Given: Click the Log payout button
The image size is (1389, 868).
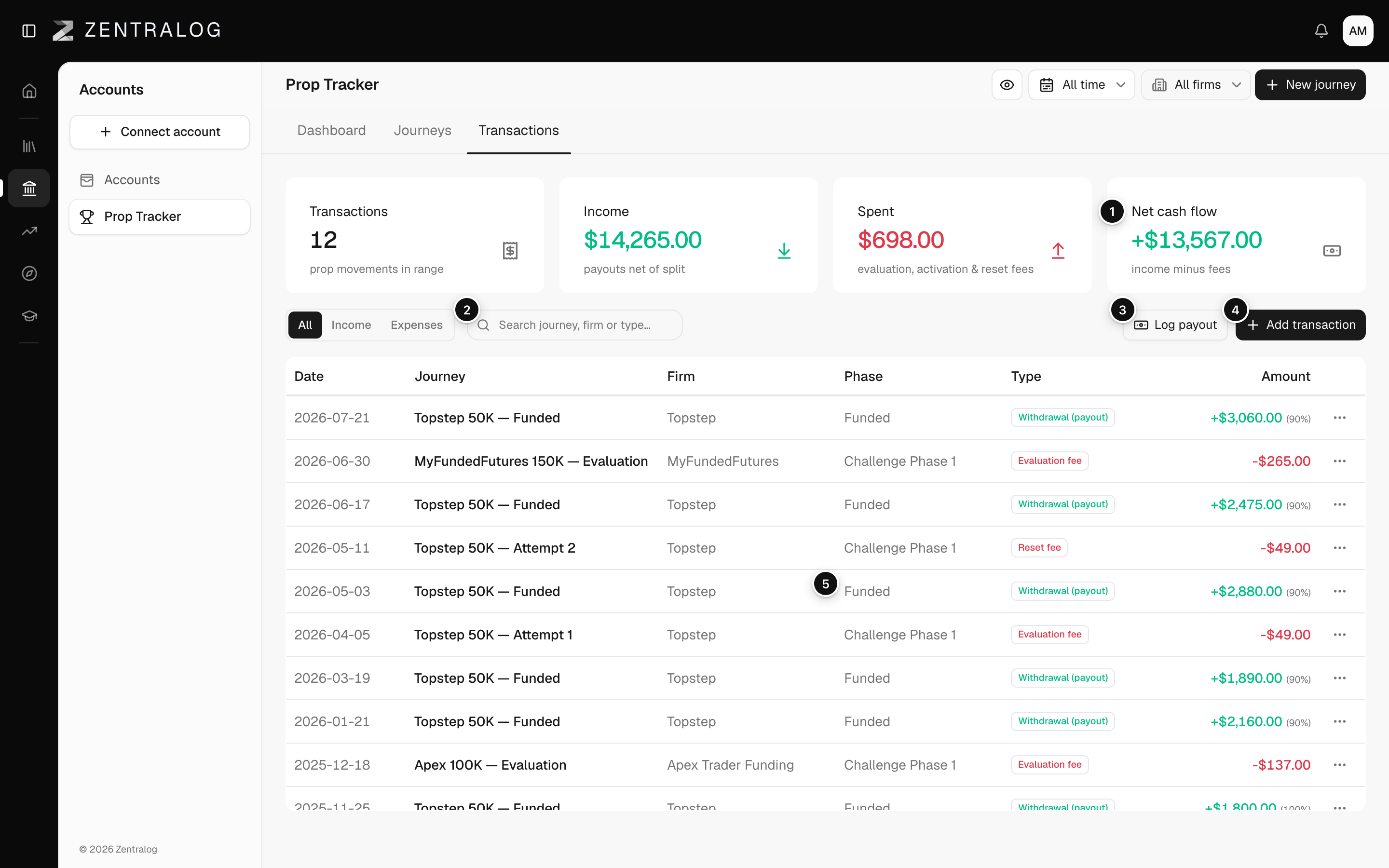Looking at the screenshot, I should tap(1175, 325).
